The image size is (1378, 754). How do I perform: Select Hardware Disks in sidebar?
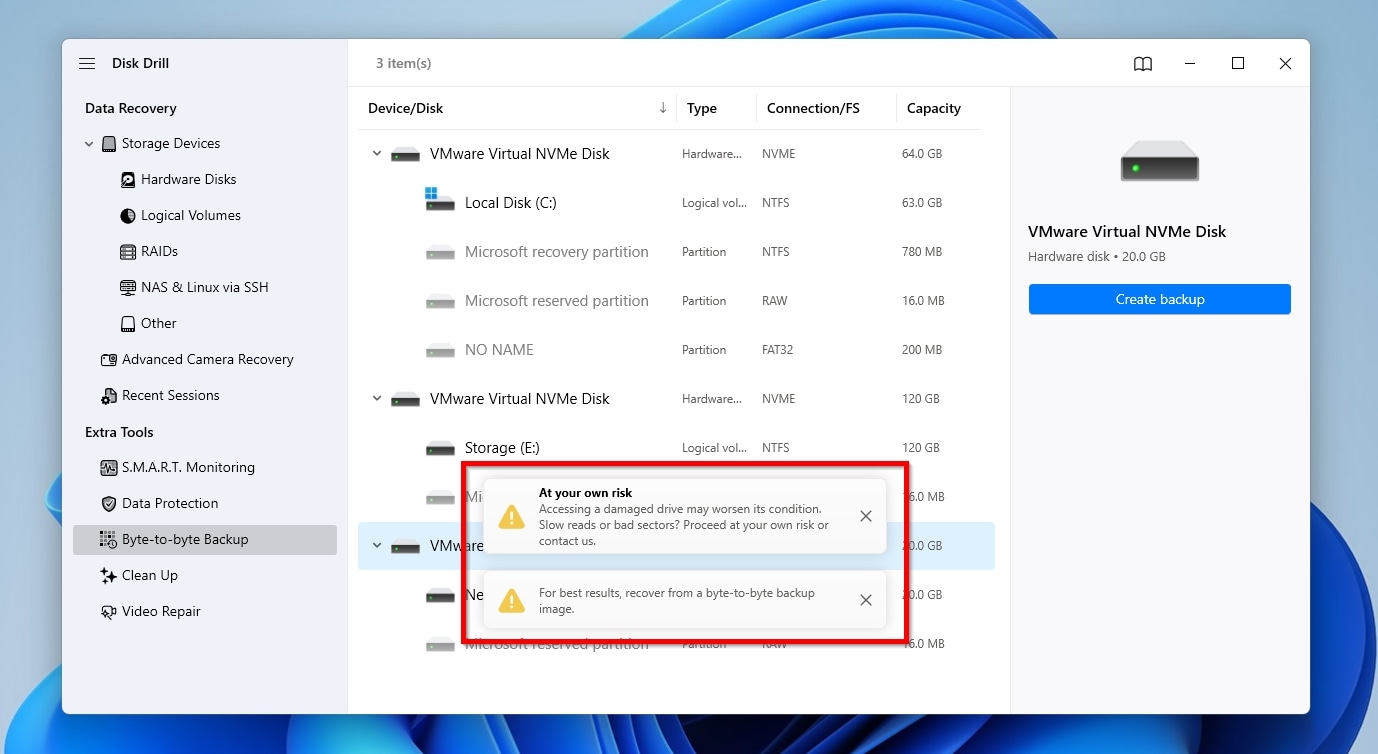pos(189,179)
